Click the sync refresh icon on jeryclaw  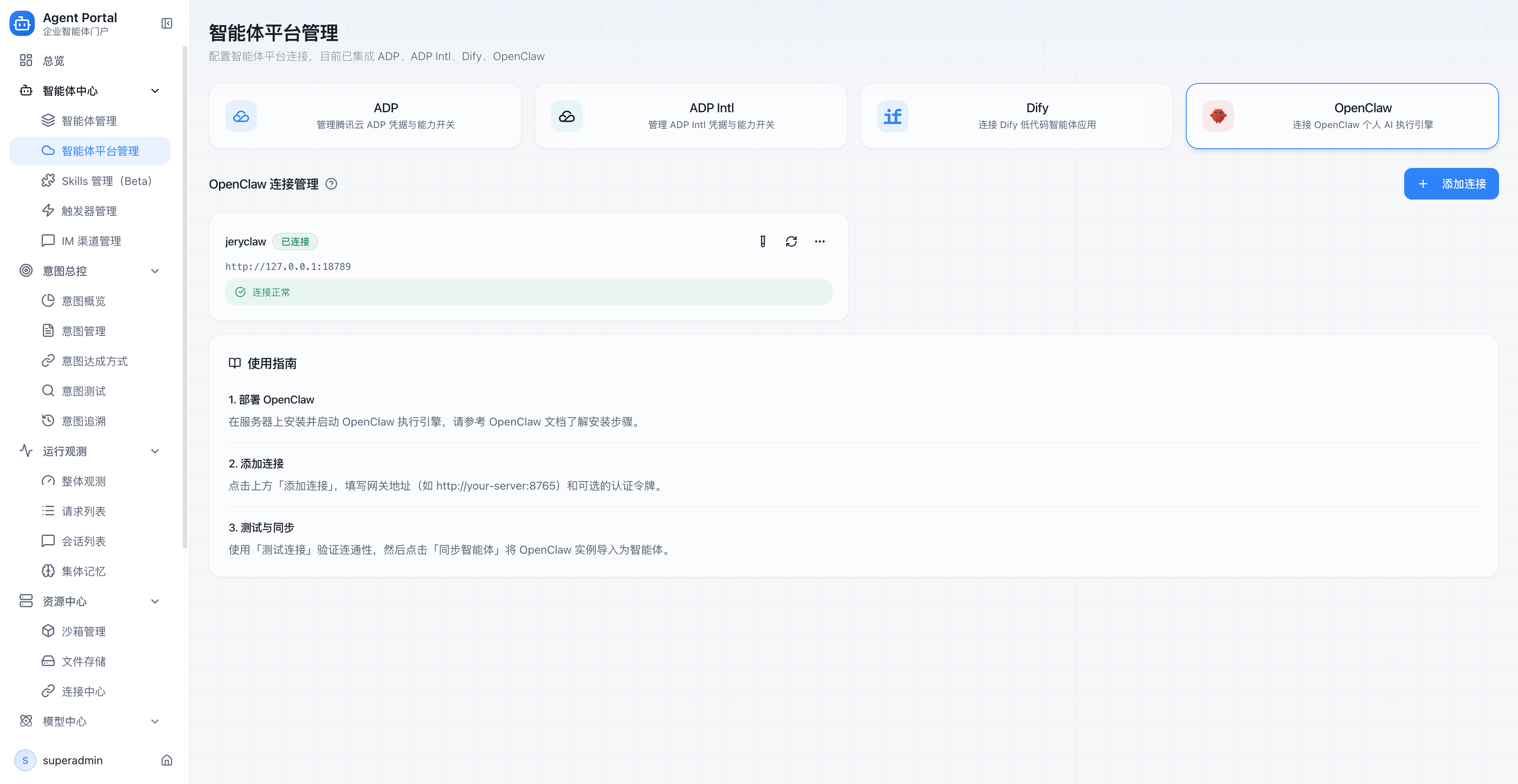(791, 241)
